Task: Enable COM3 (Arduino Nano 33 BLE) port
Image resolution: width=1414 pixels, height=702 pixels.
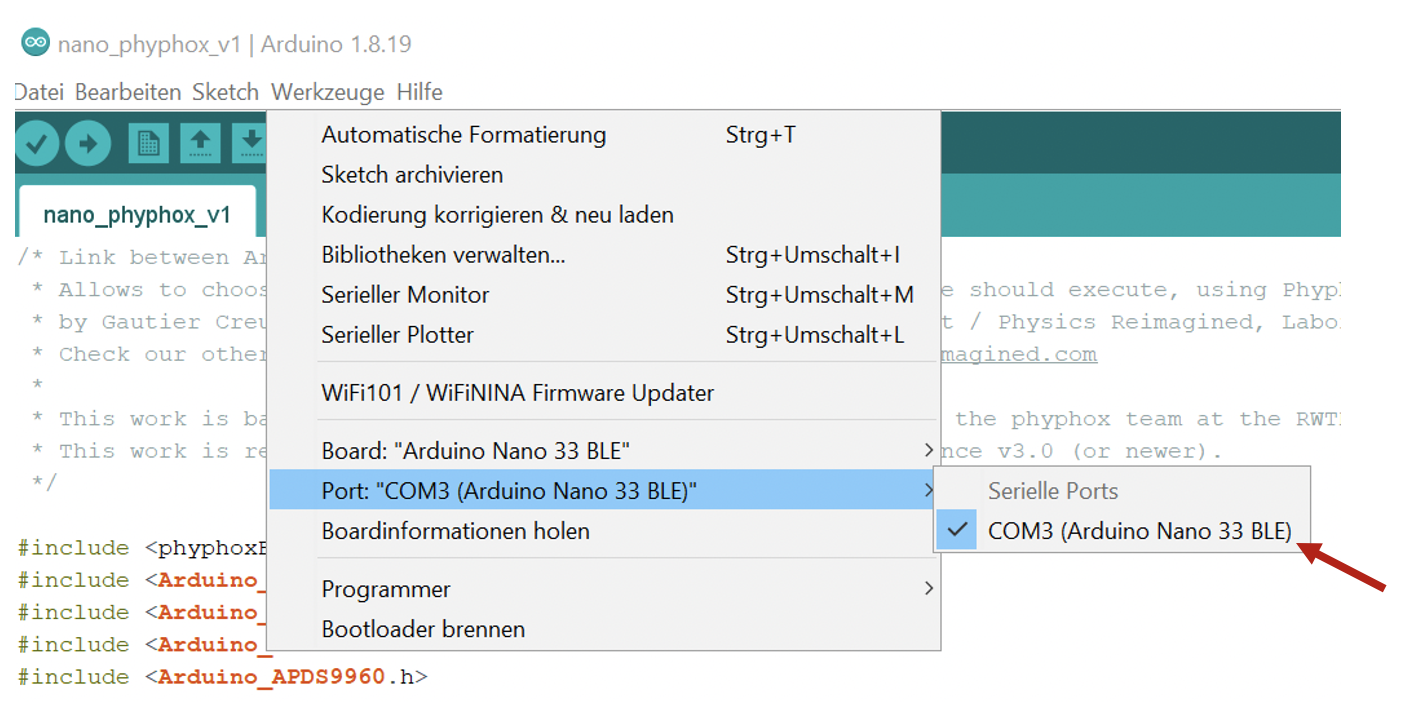Action: pos(1140,530)
